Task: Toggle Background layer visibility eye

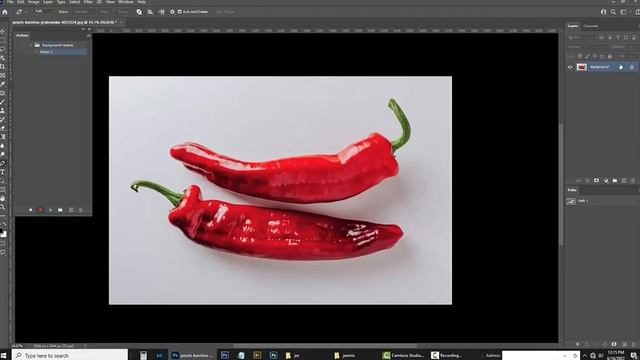Action: (x=570, y=67)
